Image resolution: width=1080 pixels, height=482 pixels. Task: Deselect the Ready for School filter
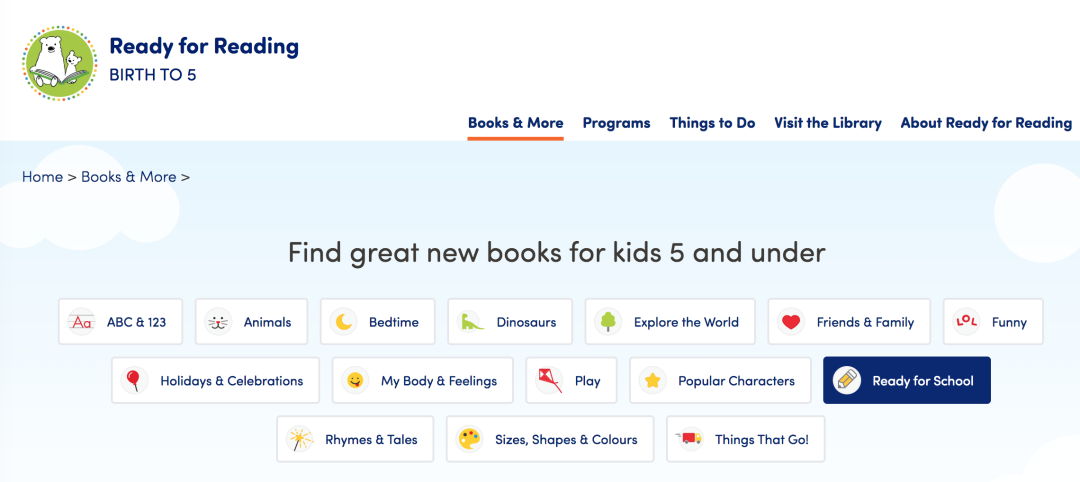(x=906, y=380)
